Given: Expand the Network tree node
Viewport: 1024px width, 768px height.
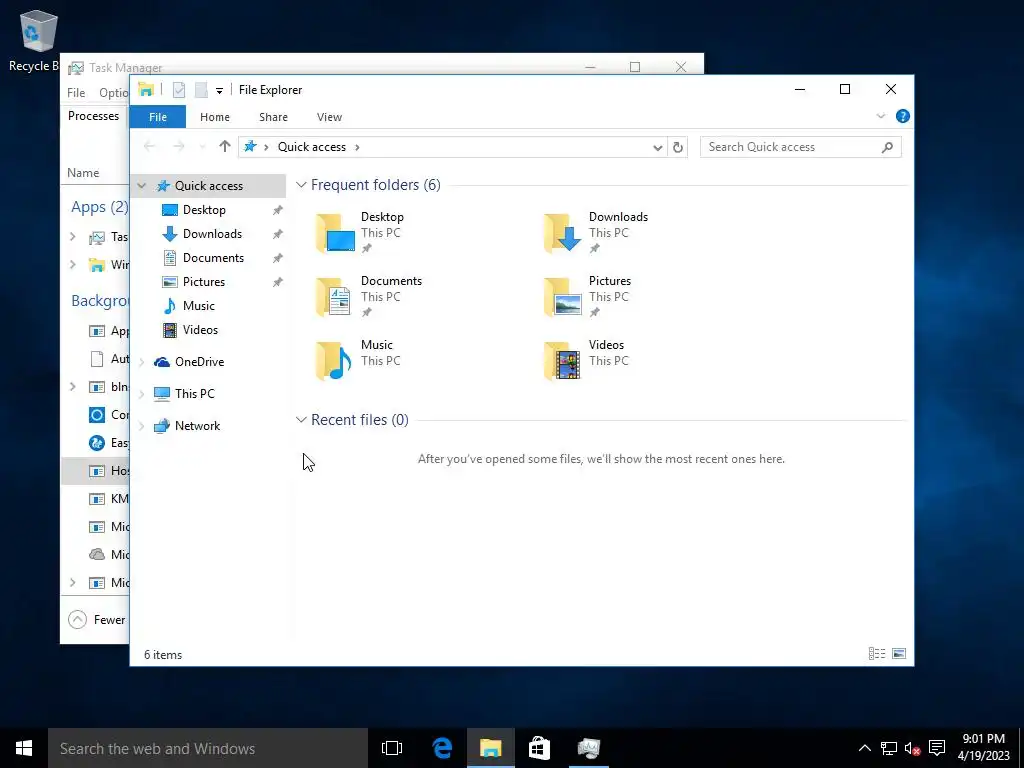Looking at the screenshot, I should click(142, 426).
